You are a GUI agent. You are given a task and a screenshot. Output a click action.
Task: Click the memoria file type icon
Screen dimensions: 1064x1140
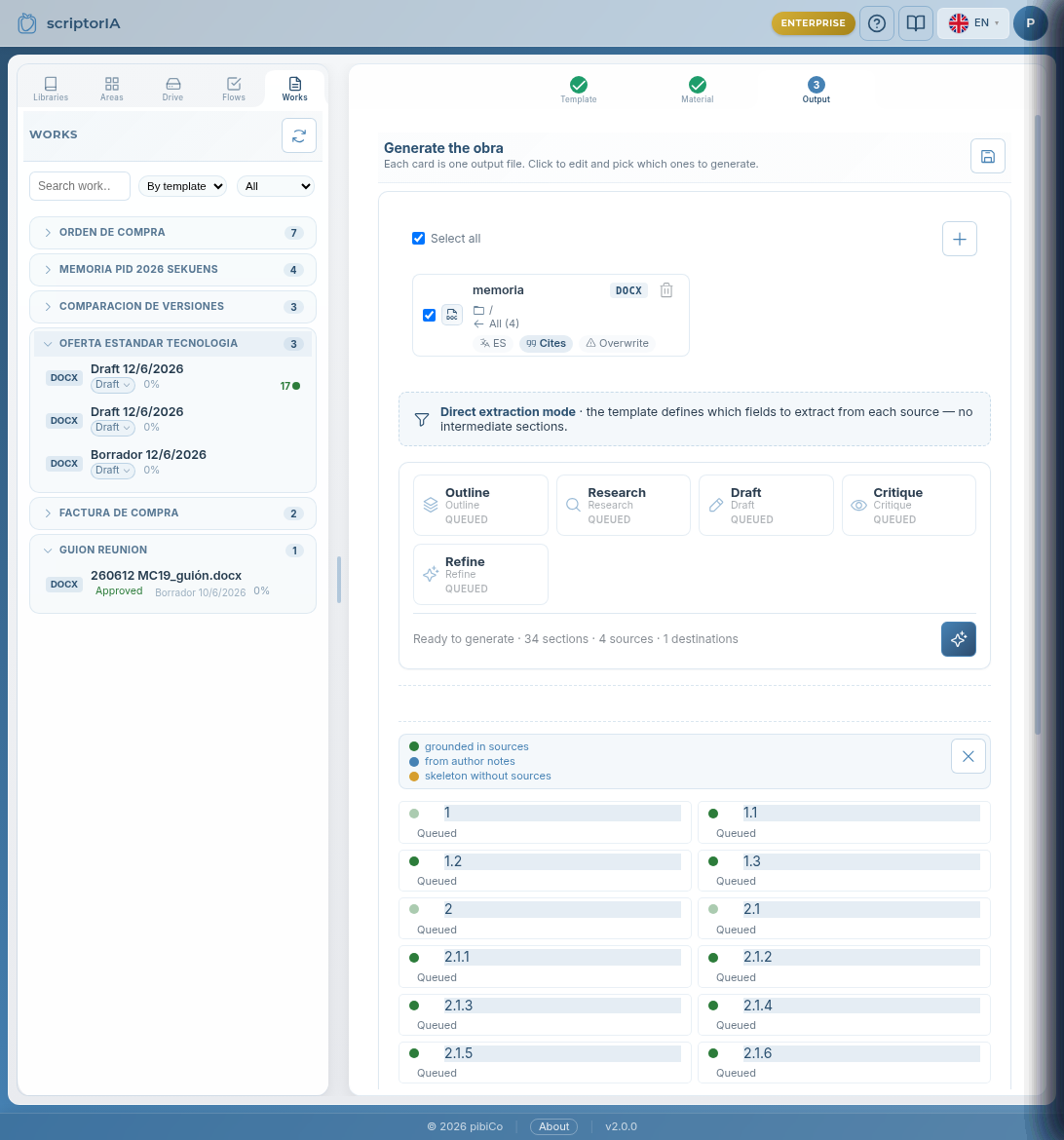tap(452, 315)
